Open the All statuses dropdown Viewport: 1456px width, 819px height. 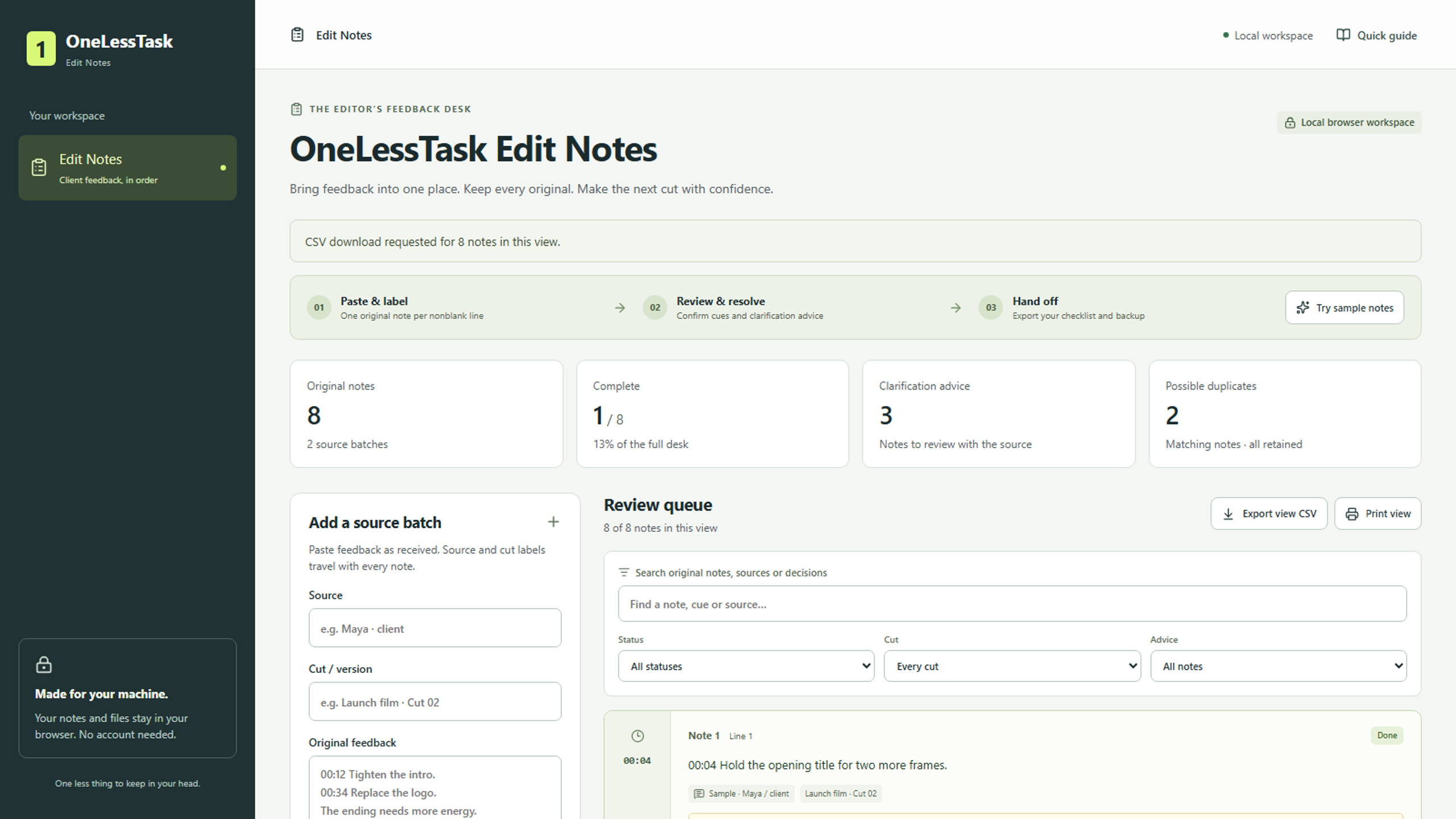pos(746,666)
